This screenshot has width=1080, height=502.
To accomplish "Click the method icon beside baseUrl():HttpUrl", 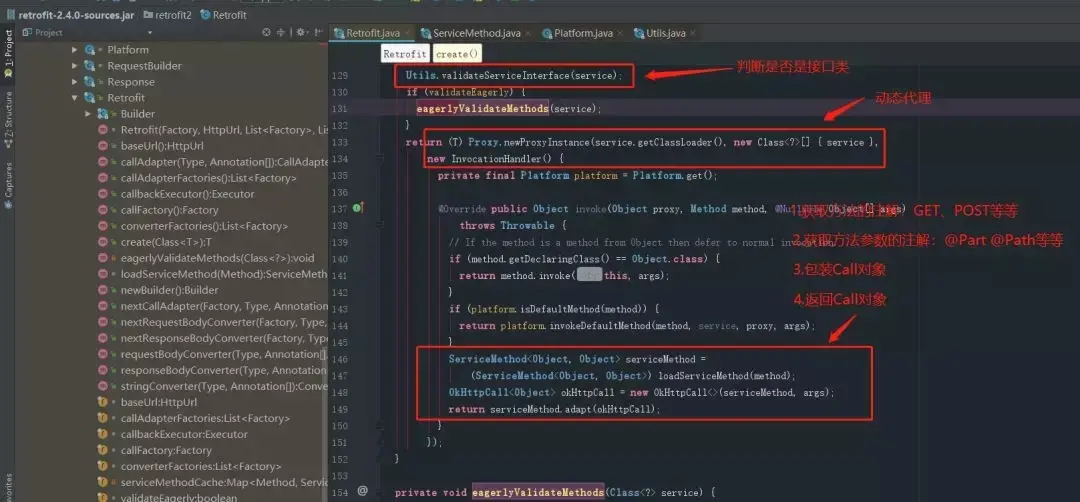I will tap(103, 146).
